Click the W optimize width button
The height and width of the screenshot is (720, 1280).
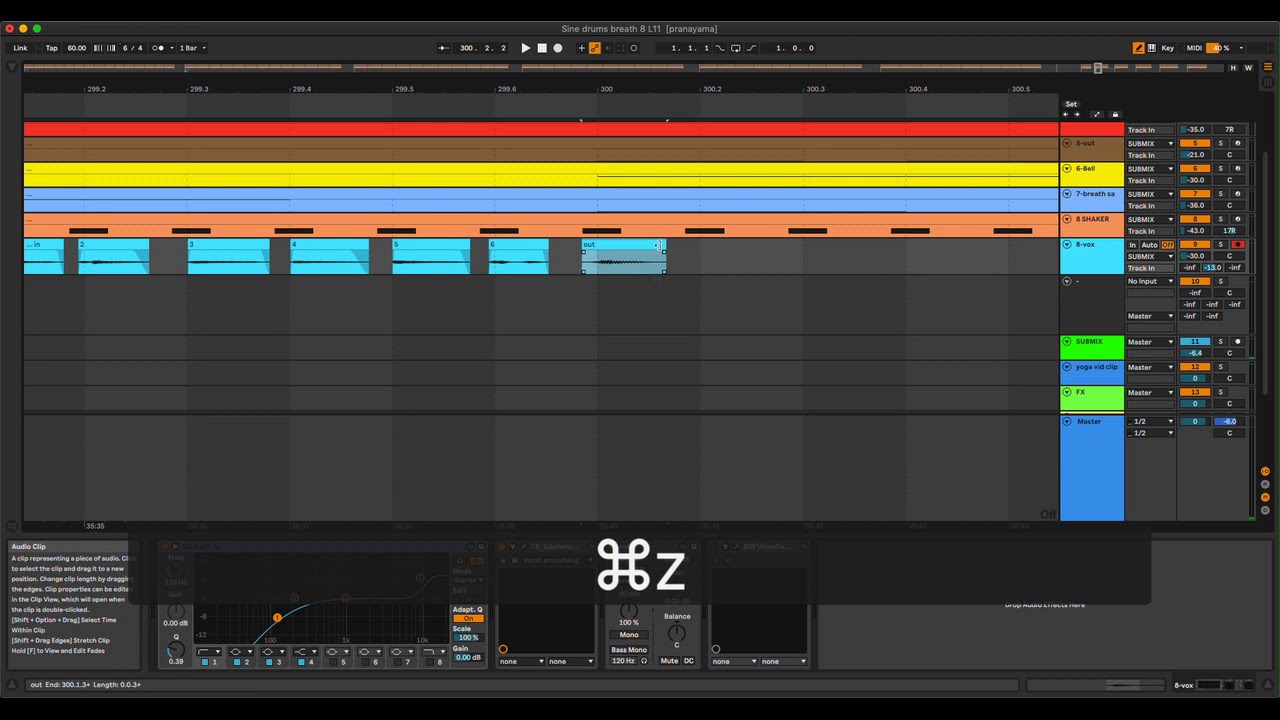point(1248,68)
